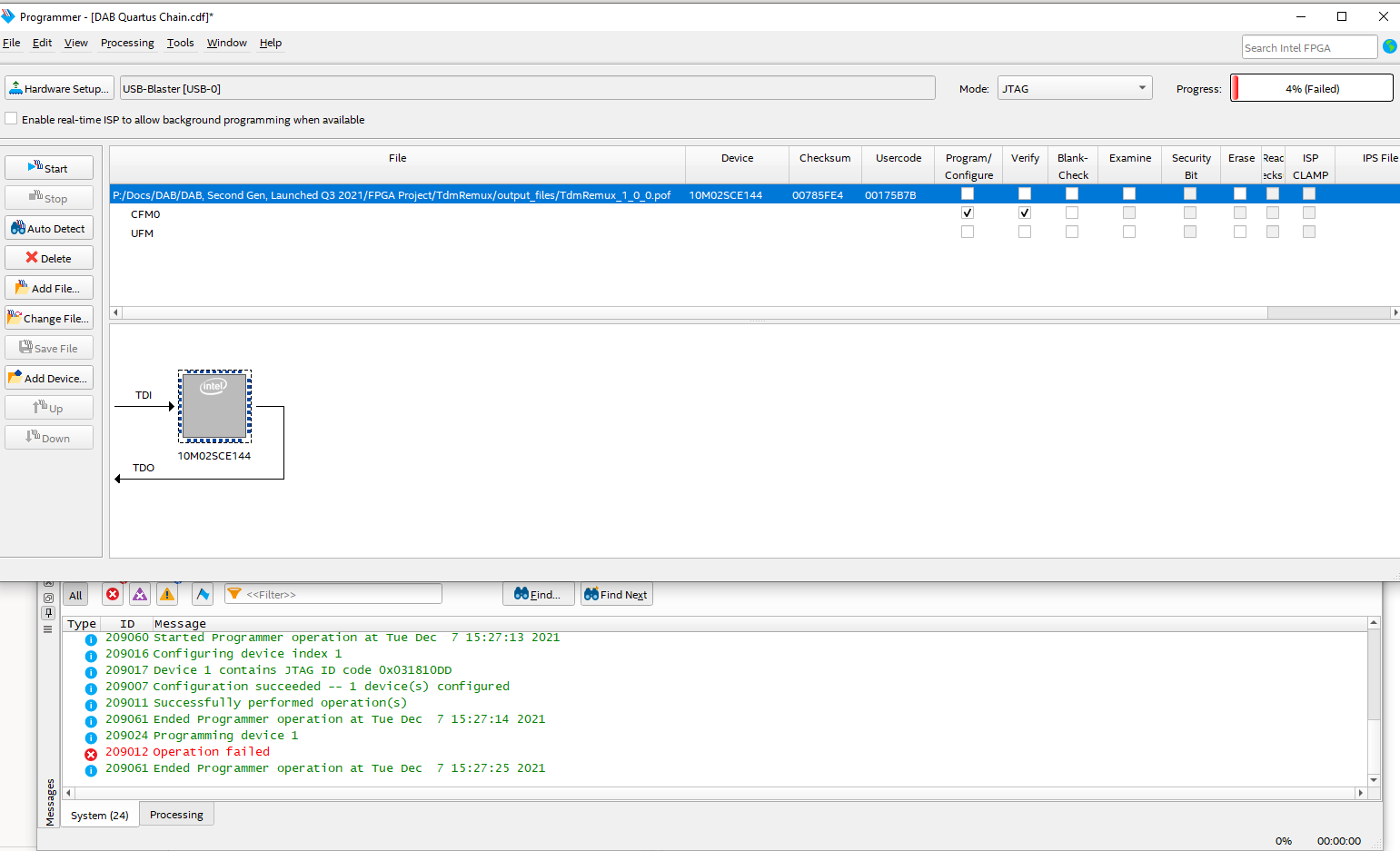Click the Intel 10M02SCE144 chip in the chain diagram

214,406
